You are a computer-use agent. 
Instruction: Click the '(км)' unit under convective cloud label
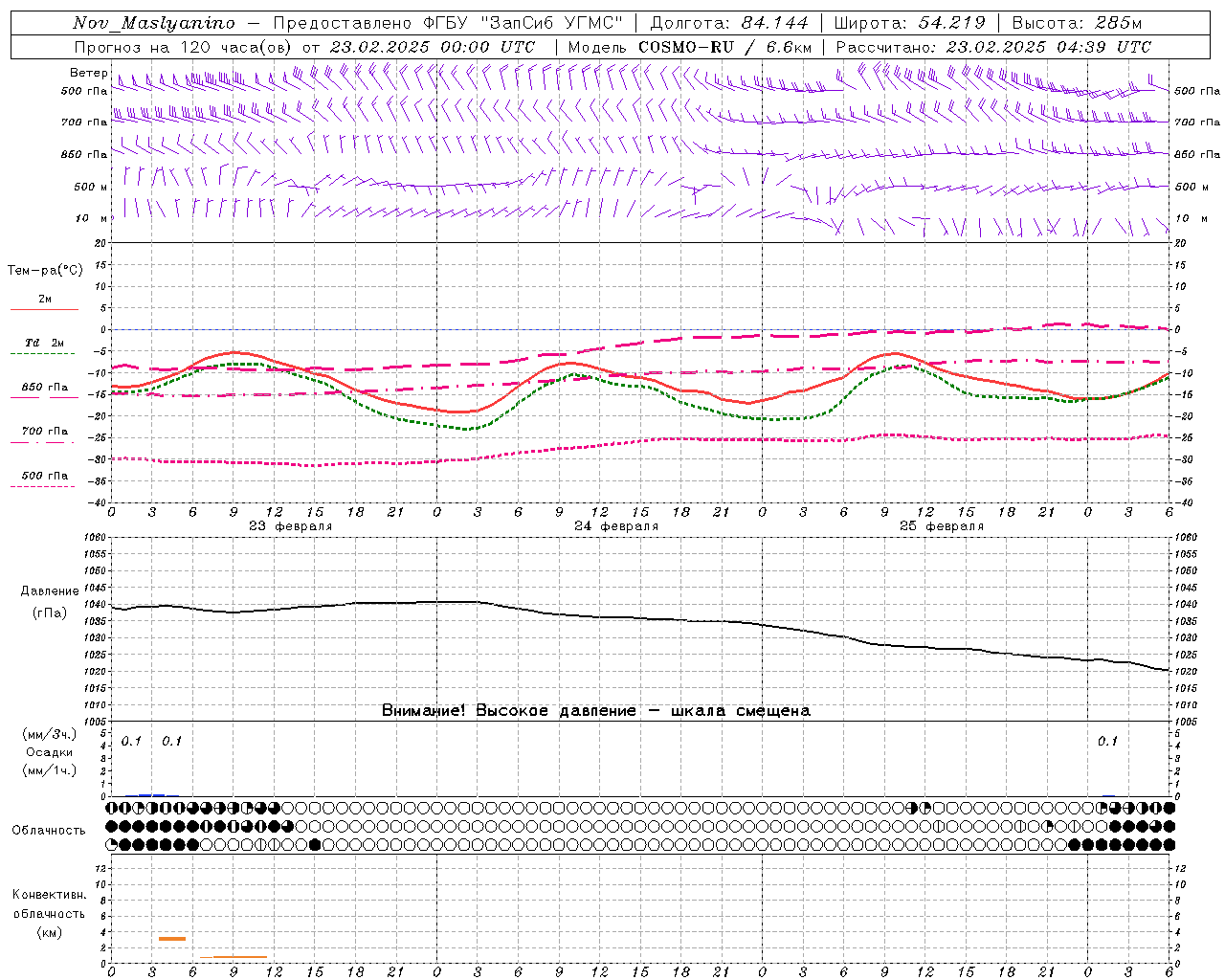point(49,932)
